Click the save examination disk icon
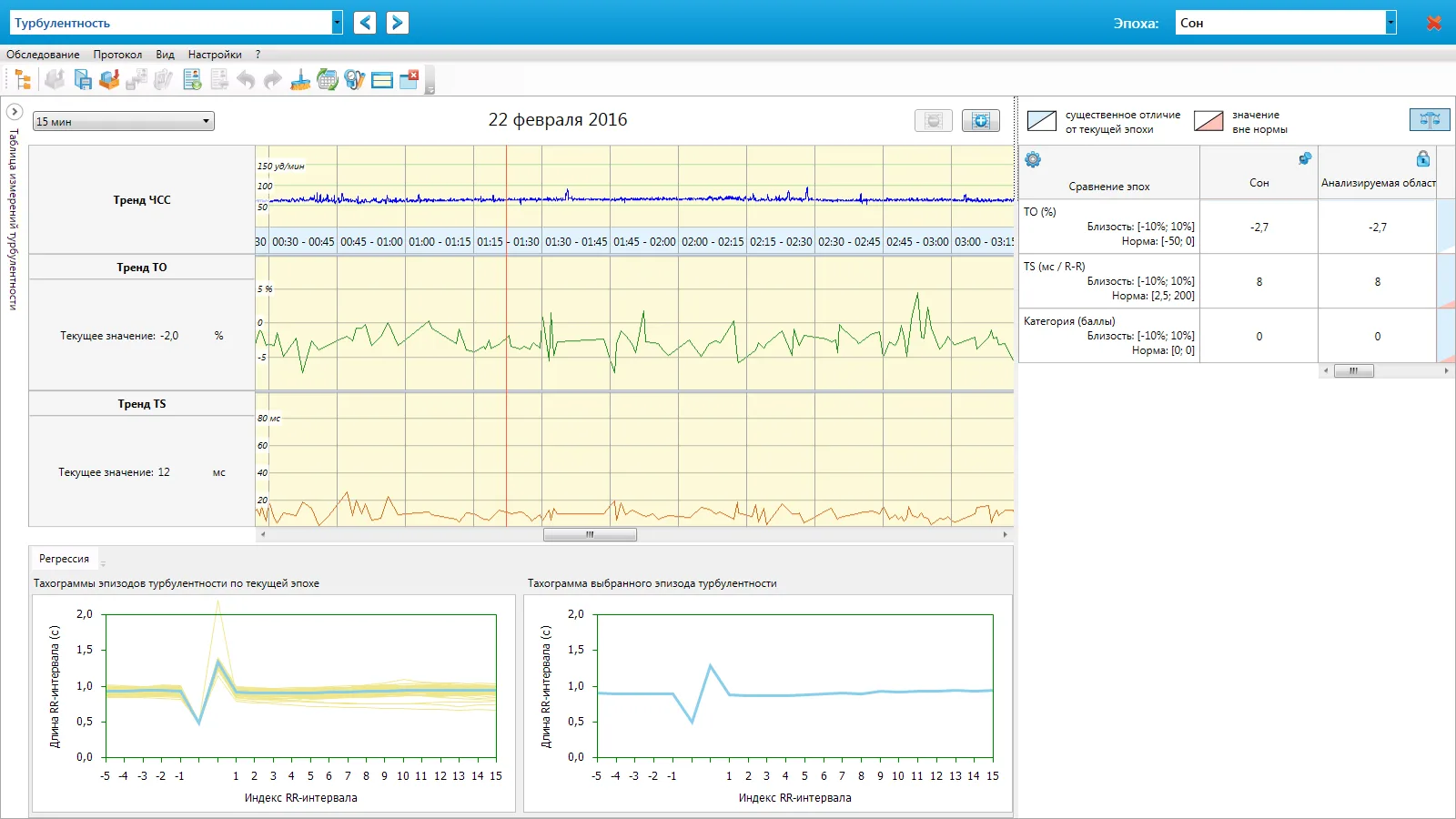 click(x=82, y=80)
